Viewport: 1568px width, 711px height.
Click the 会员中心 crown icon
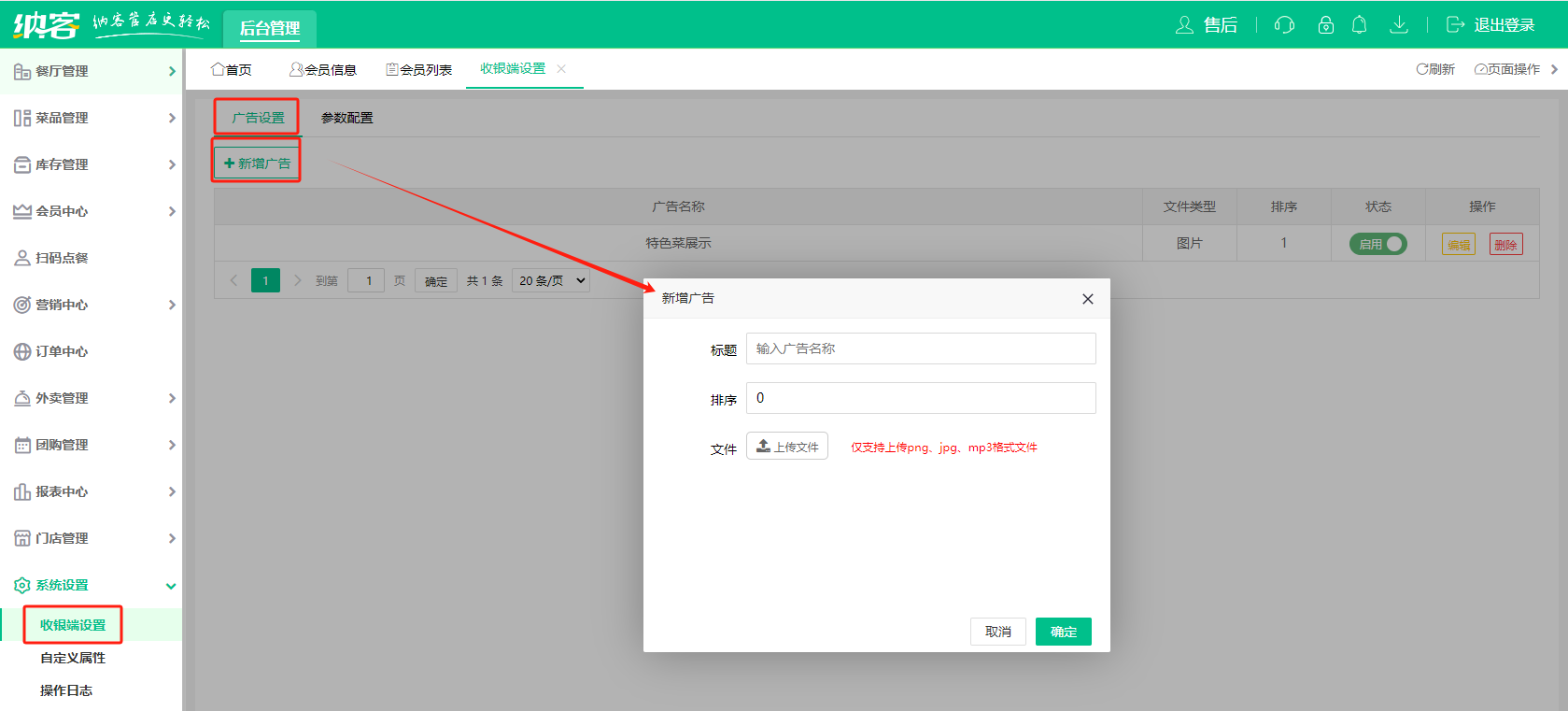22,211
